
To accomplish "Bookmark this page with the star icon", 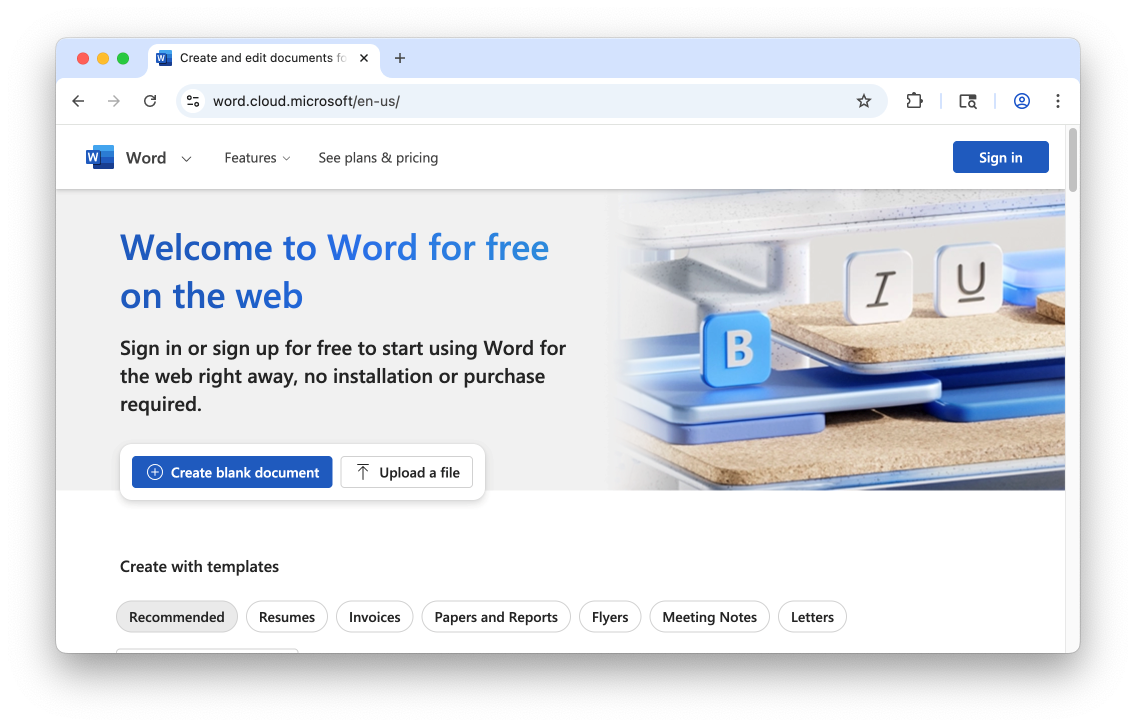I will [864, 101].
